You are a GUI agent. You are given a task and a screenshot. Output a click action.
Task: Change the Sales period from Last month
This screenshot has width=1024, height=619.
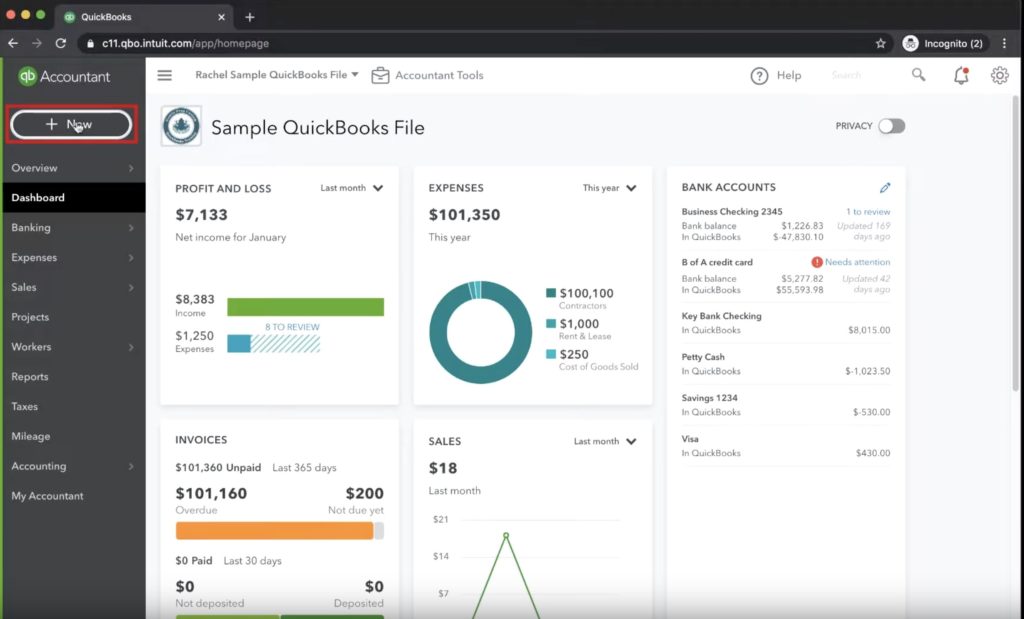point(605,441)
